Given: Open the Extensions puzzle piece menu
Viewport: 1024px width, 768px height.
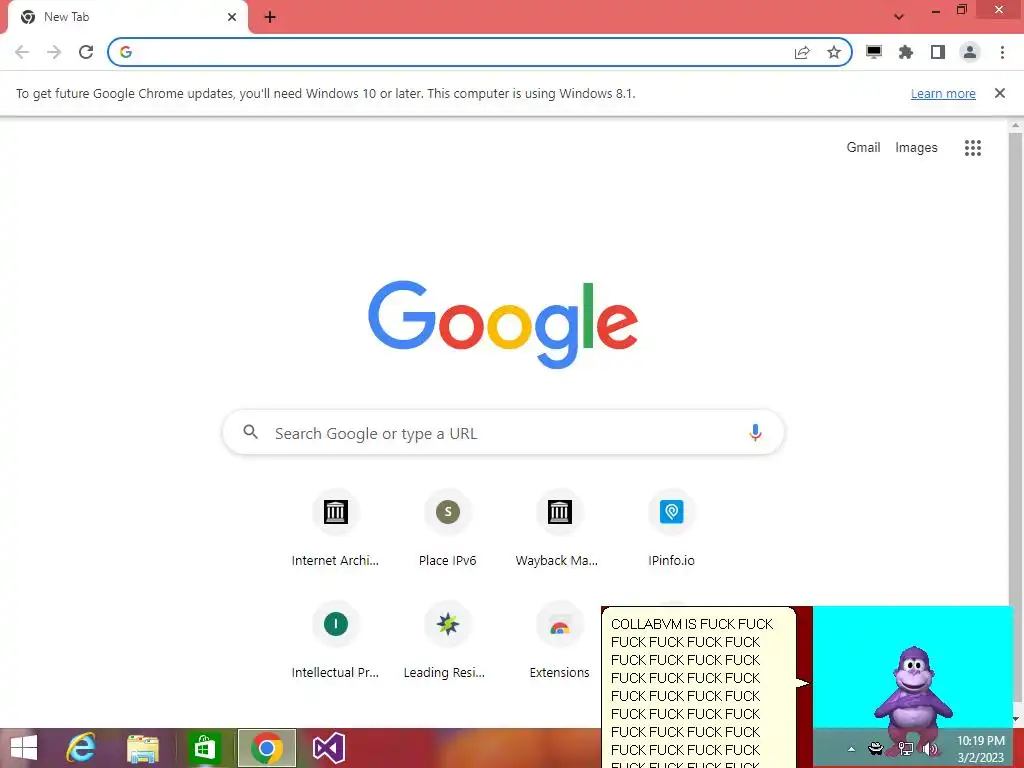Looking at the screenshot, I should (x=906, y=52).
